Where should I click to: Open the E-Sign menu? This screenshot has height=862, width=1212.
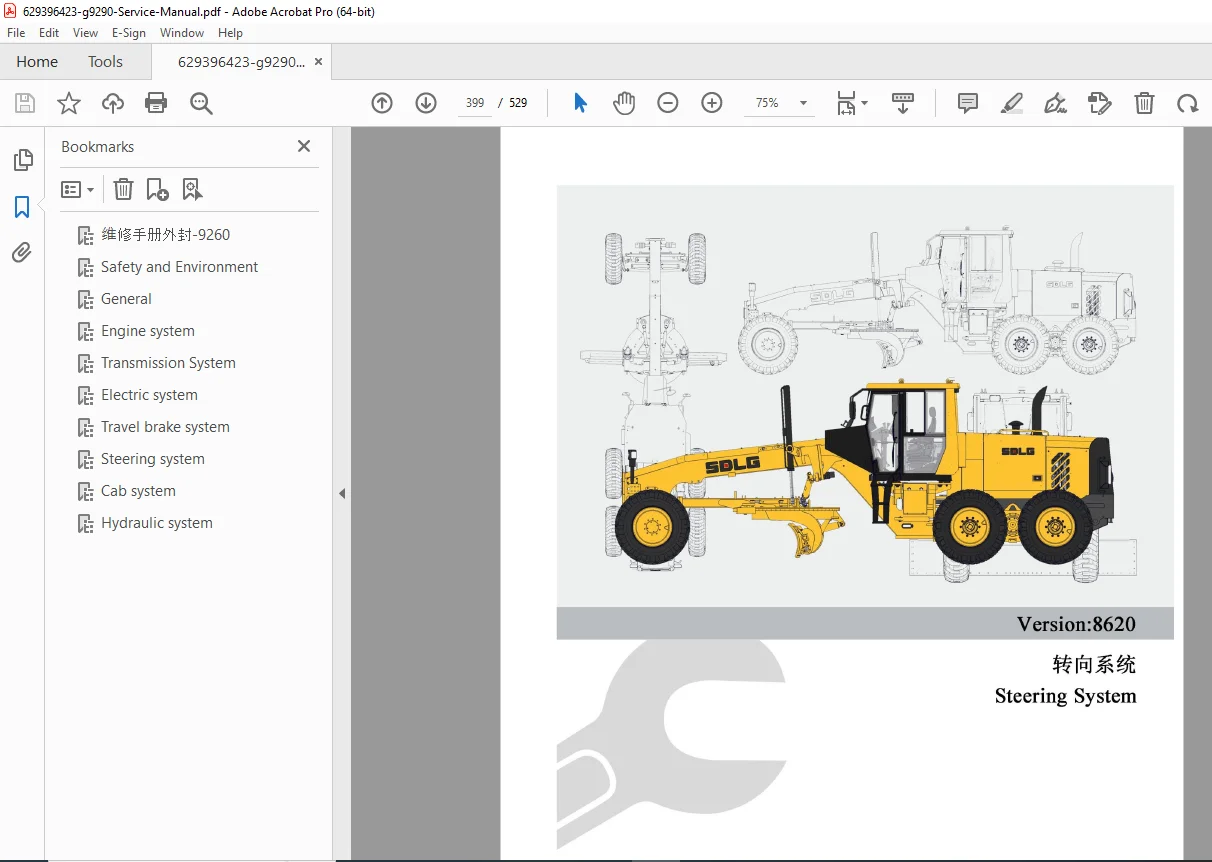pos(129,33)
